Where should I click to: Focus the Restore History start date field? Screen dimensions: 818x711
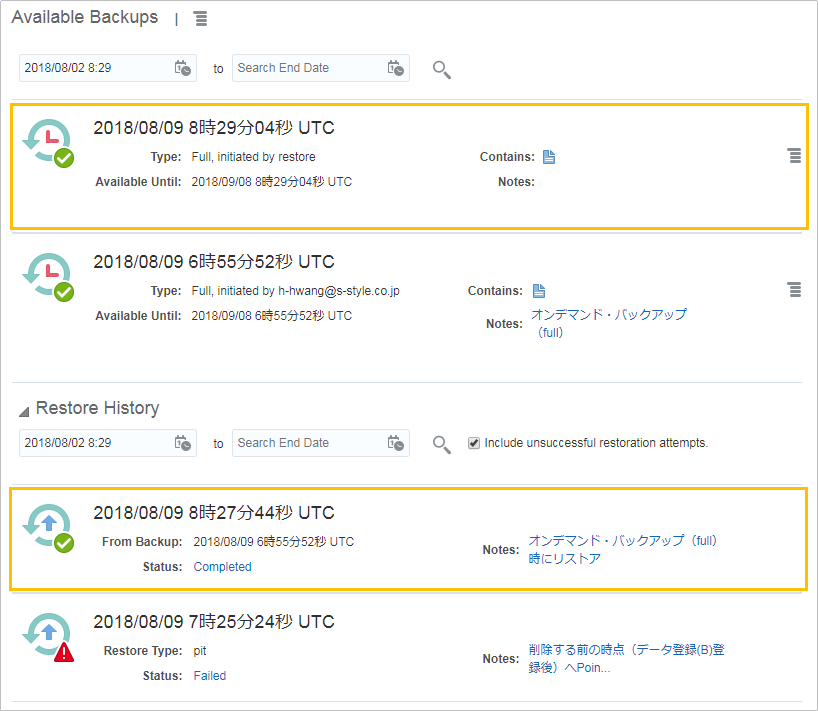97,443
